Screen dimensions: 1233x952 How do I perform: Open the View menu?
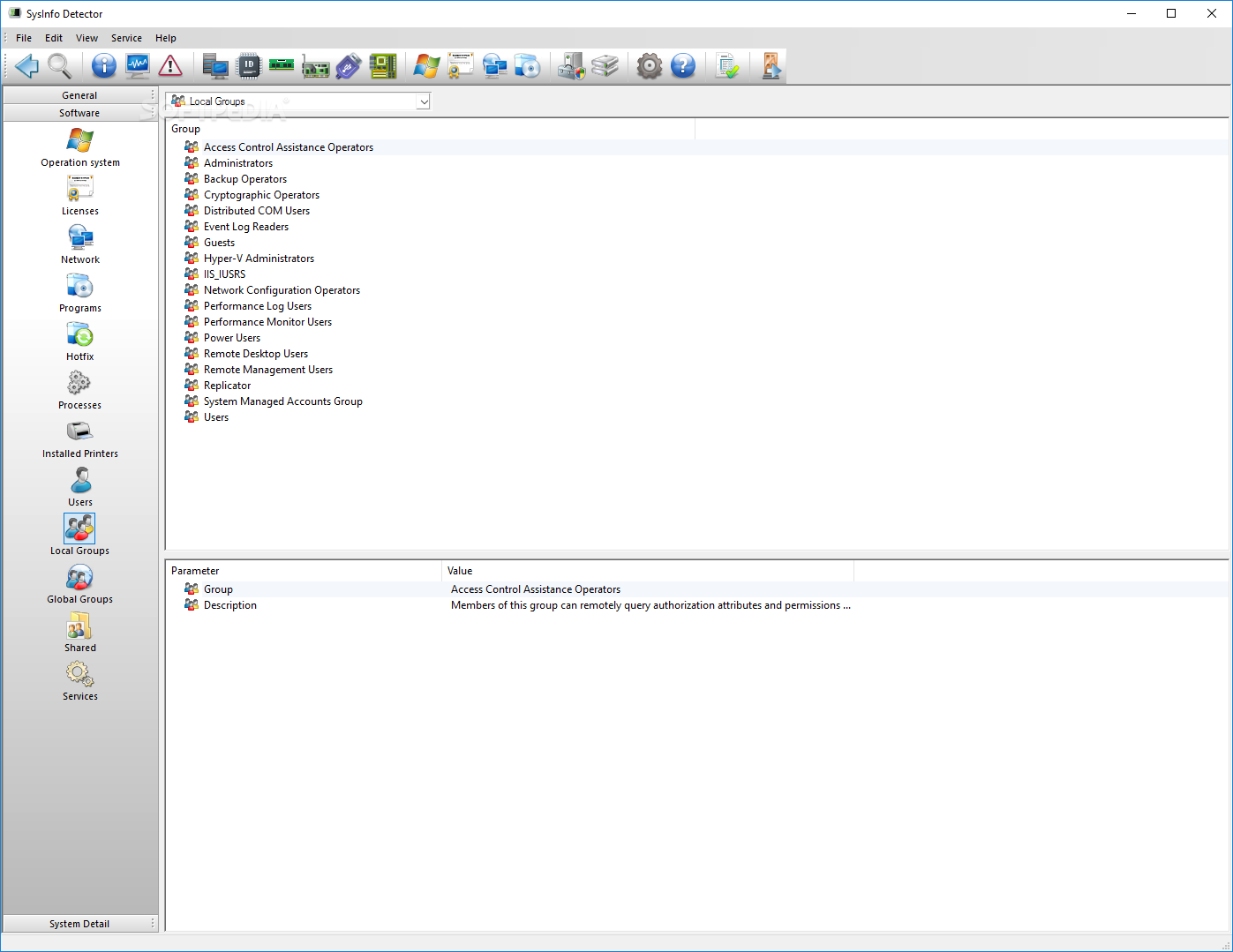click(x=86, y=38)
